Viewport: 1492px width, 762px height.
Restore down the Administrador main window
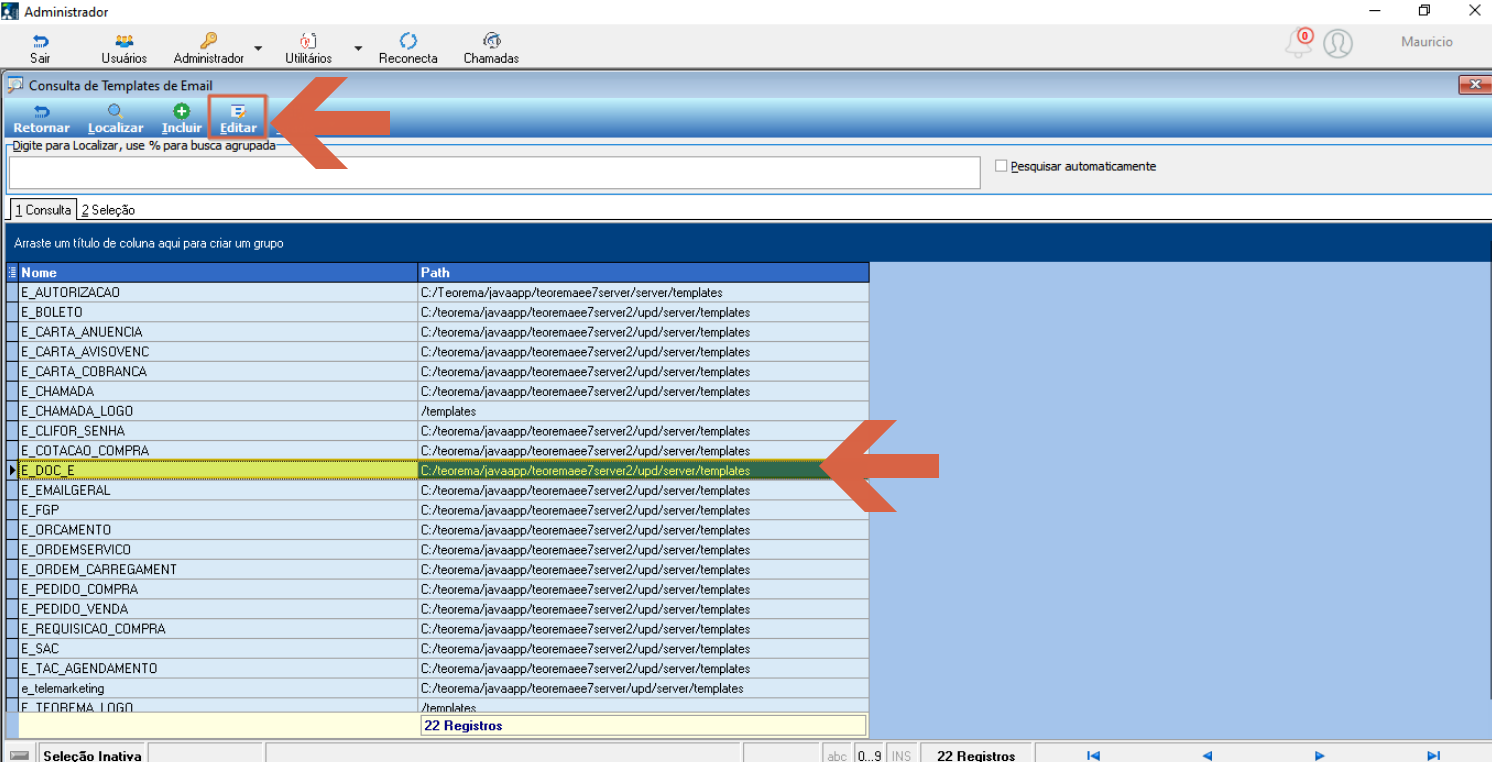click(x=1424, y=11)
